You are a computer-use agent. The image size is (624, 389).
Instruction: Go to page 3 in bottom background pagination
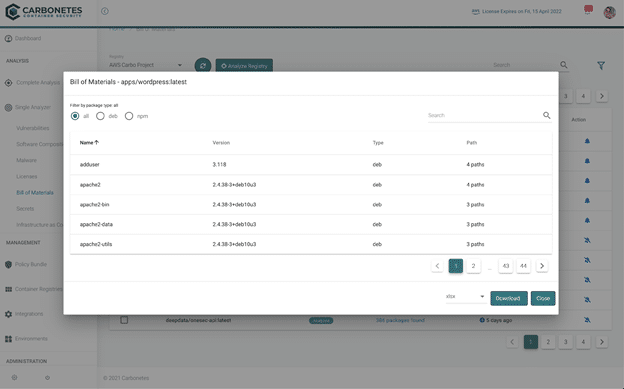point(566,342)
